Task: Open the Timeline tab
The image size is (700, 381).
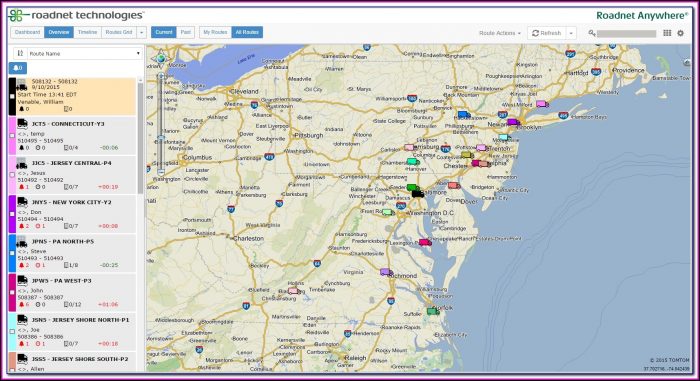Action: click(88, 32)
